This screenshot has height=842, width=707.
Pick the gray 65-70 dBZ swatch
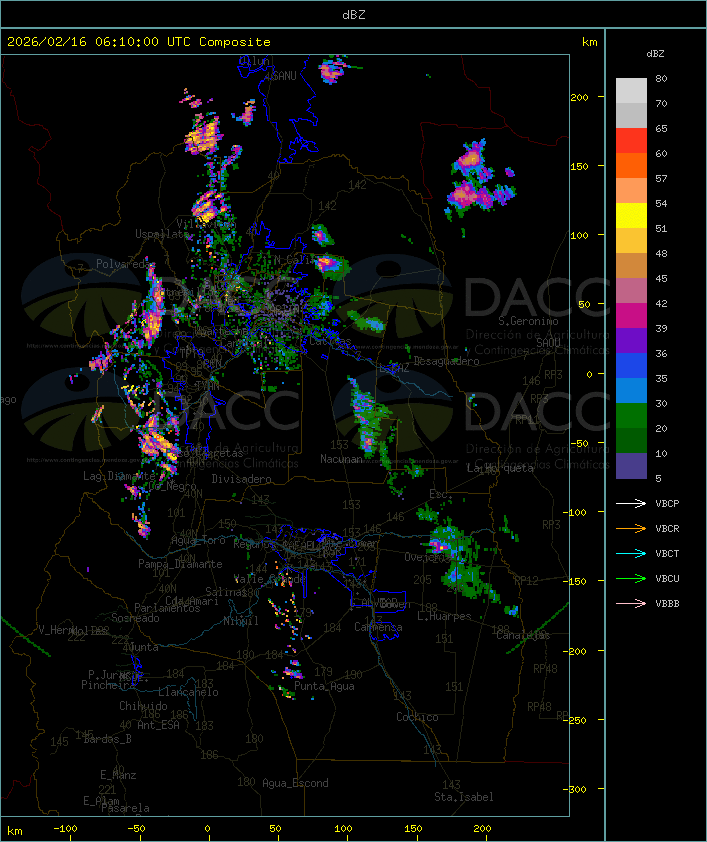pyautogui.click(x=631, y=115)
